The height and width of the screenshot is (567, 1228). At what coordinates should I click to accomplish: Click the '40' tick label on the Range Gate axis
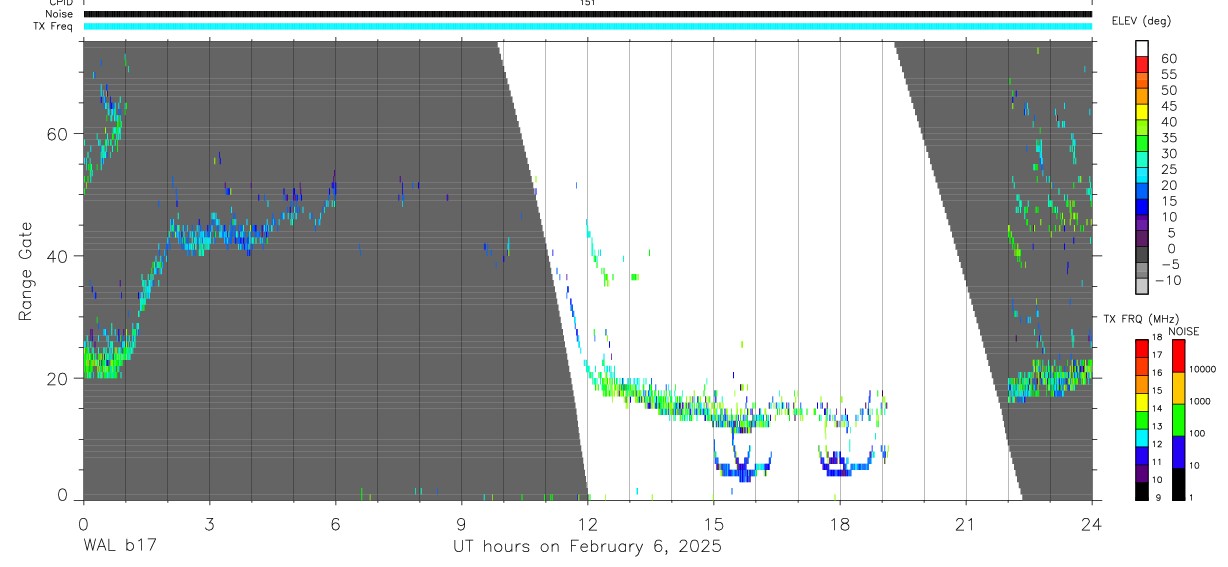click(57, 257)
